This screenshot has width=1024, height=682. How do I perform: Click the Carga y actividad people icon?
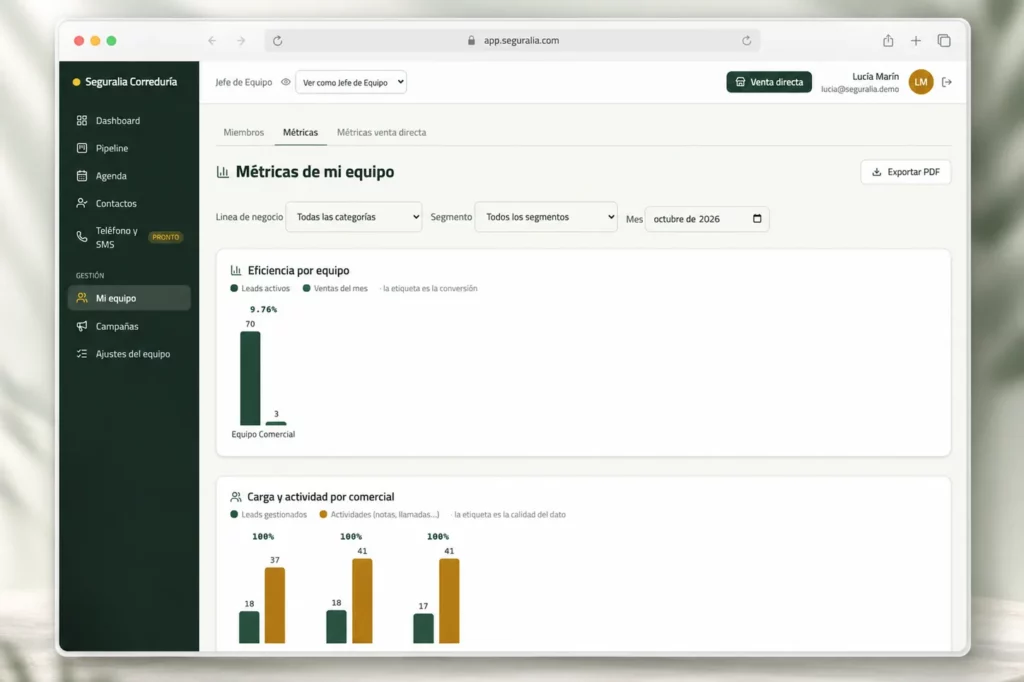coord(236,496)
